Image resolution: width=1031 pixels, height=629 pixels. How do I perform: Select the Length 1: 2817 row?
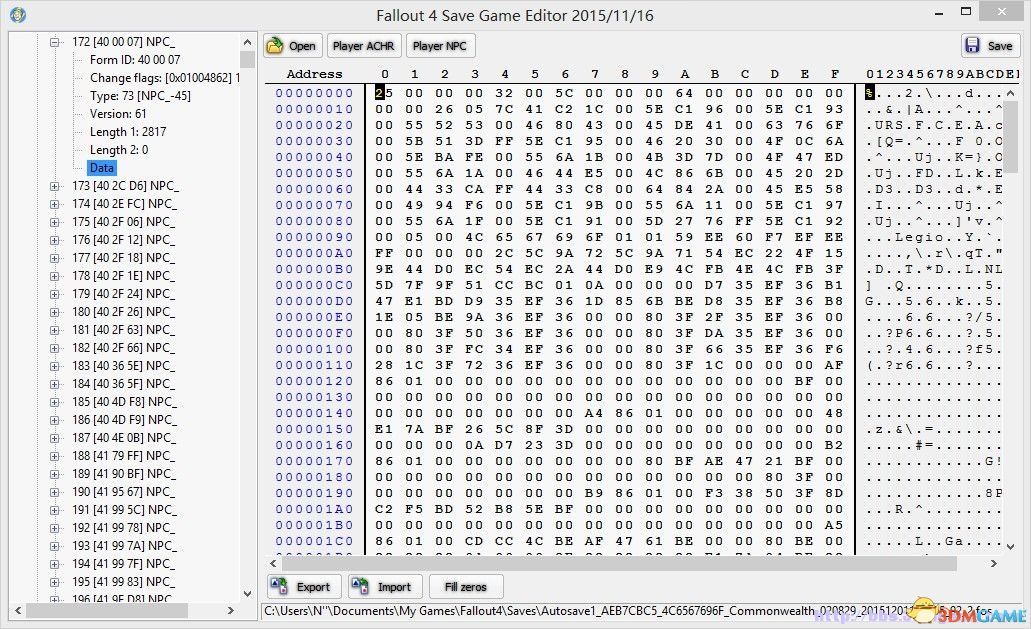pos(128,132)
